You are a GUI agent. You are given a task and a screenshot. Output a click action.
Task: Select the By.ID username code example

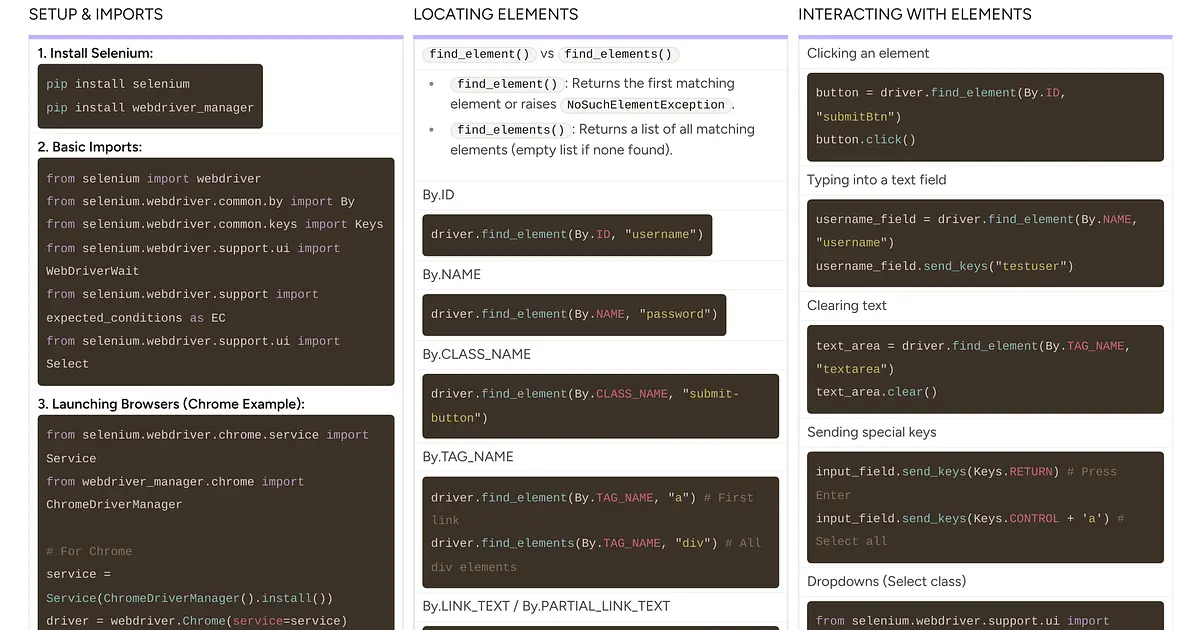pyautogui.click(x=567, y=234)
